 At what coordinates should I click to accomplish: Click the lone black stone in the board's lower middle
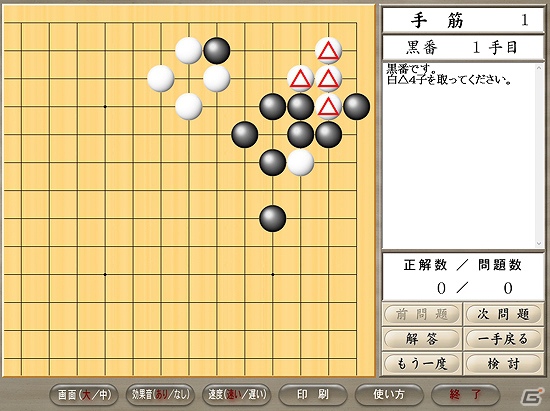pos(273,218)
